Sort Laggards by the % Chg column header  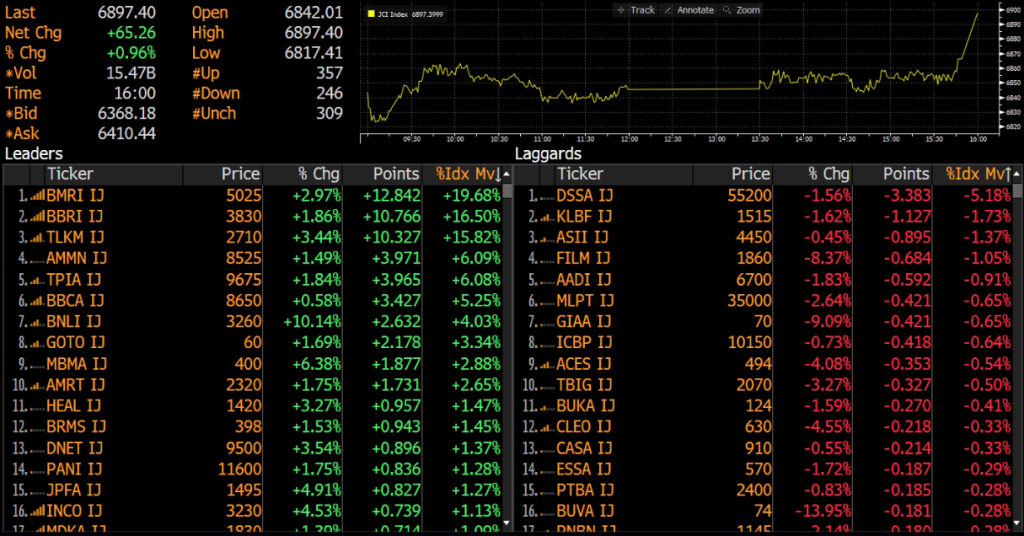point(812,174)
